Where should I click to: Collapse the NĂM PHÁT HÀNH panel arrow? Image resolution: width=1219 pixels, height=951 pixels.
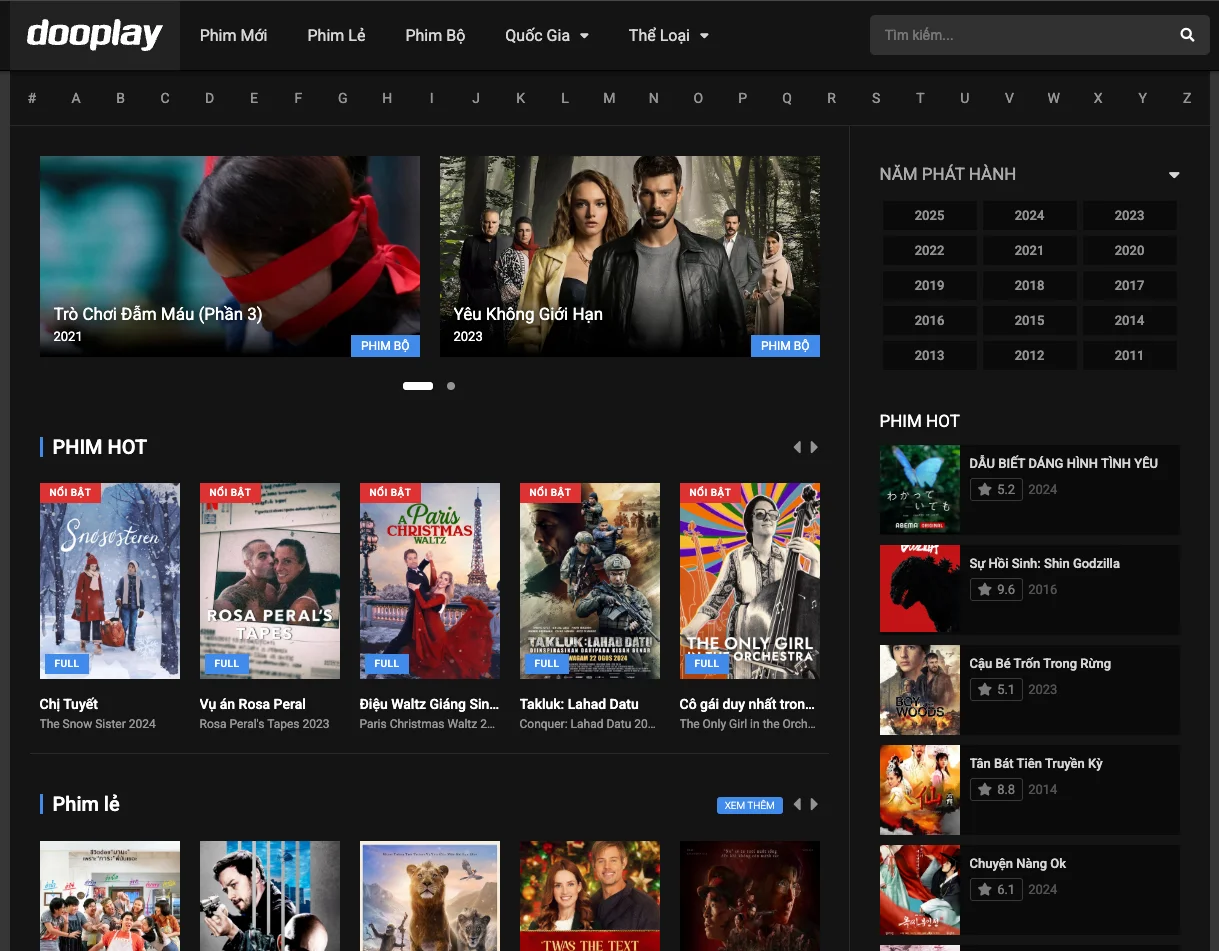tap(1172, 174)
